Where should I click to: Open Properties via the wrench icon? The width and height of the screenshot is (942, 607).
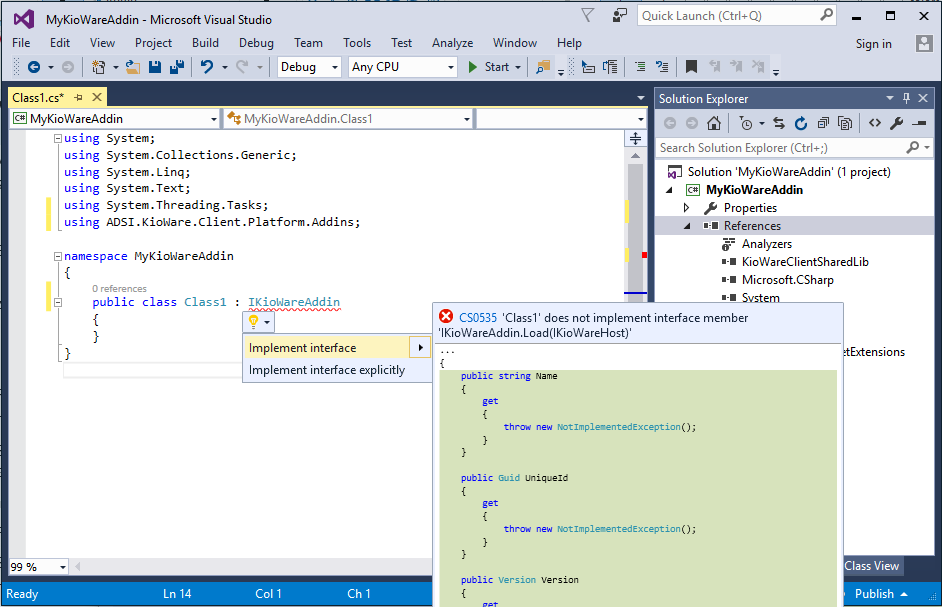click(896, 123)
